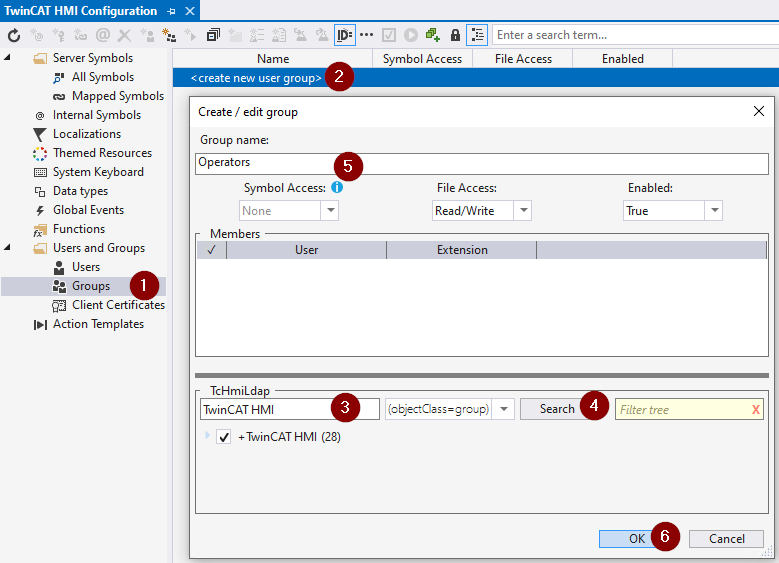This screenshot has height=563, width=779.
Task: Click the orange-star new group toolbar icon
Action: pos(169,35)
